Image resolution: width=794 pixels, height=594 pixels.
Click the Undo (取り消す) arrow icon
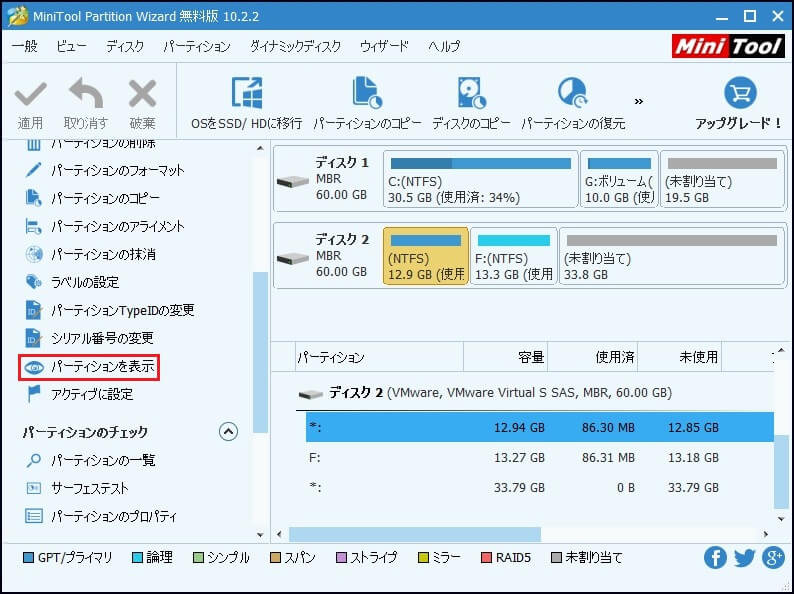click(86, 93)
